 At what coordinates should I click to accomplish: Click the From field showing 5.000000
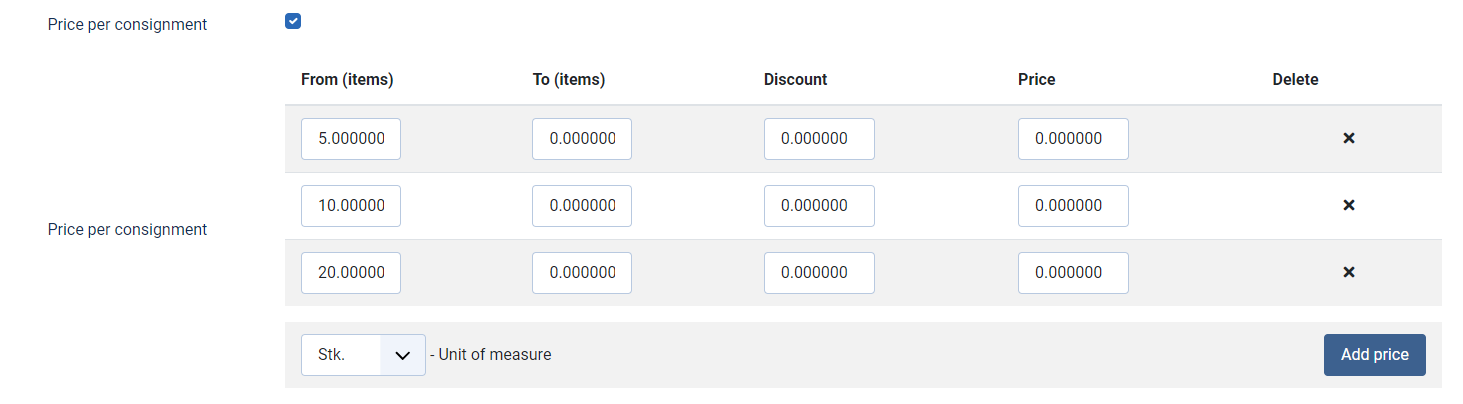(351, 139)
